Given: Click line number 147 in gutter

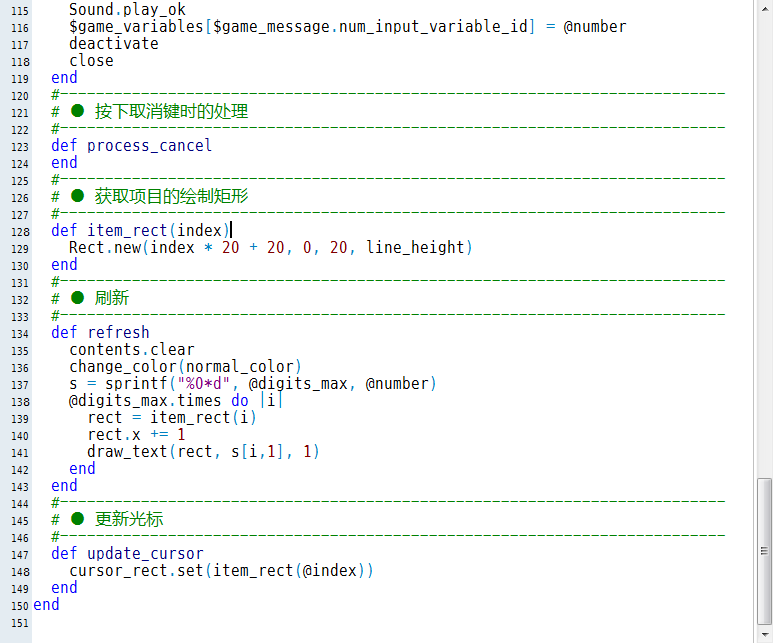Looking at the screenshot, I should [x=20, y=555].
